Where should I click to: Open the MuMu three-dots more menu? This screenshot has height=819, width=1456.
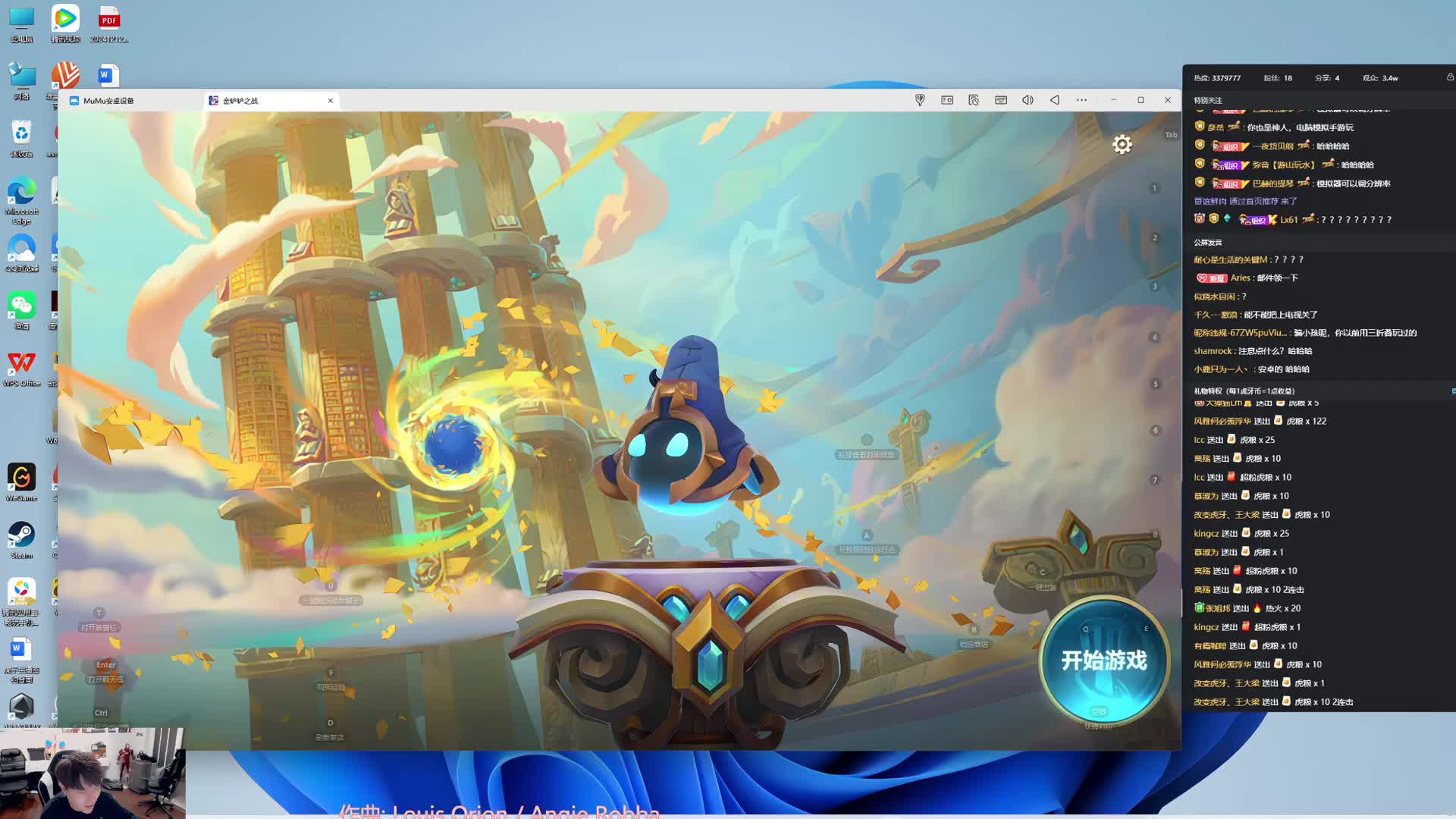[1081, 100]
